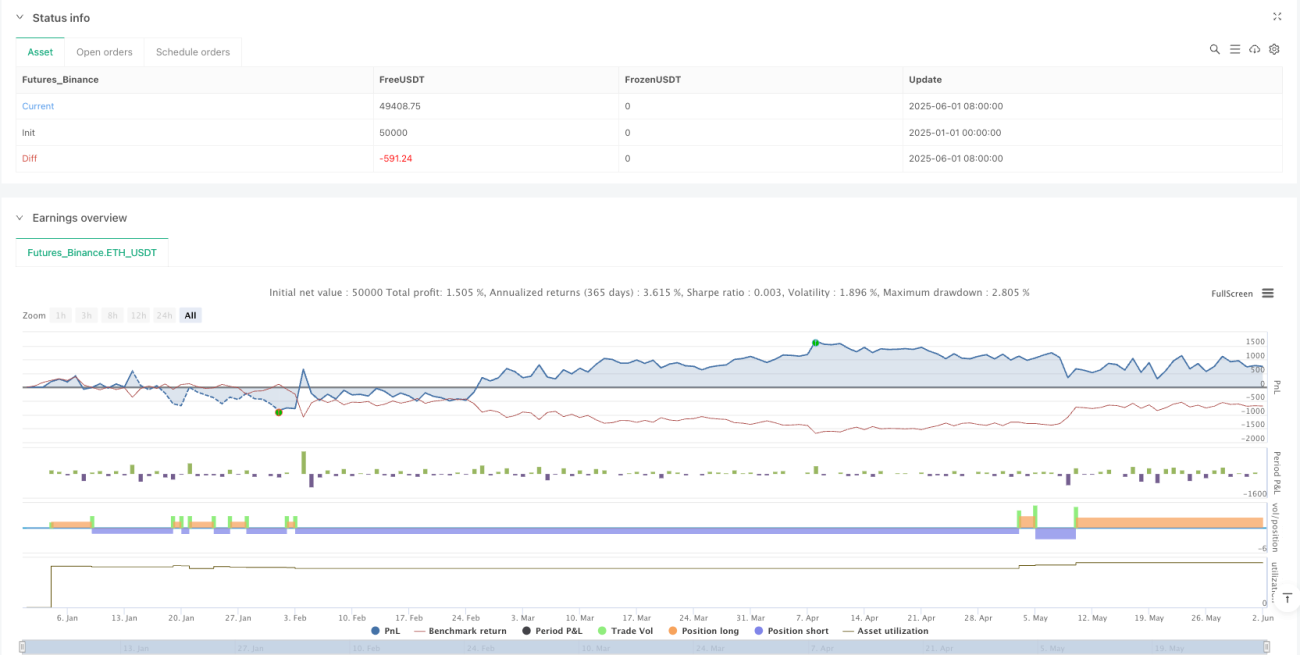Open the table settings gear icon
This screenshot has height=655, width=1300.
[1274, 49]
